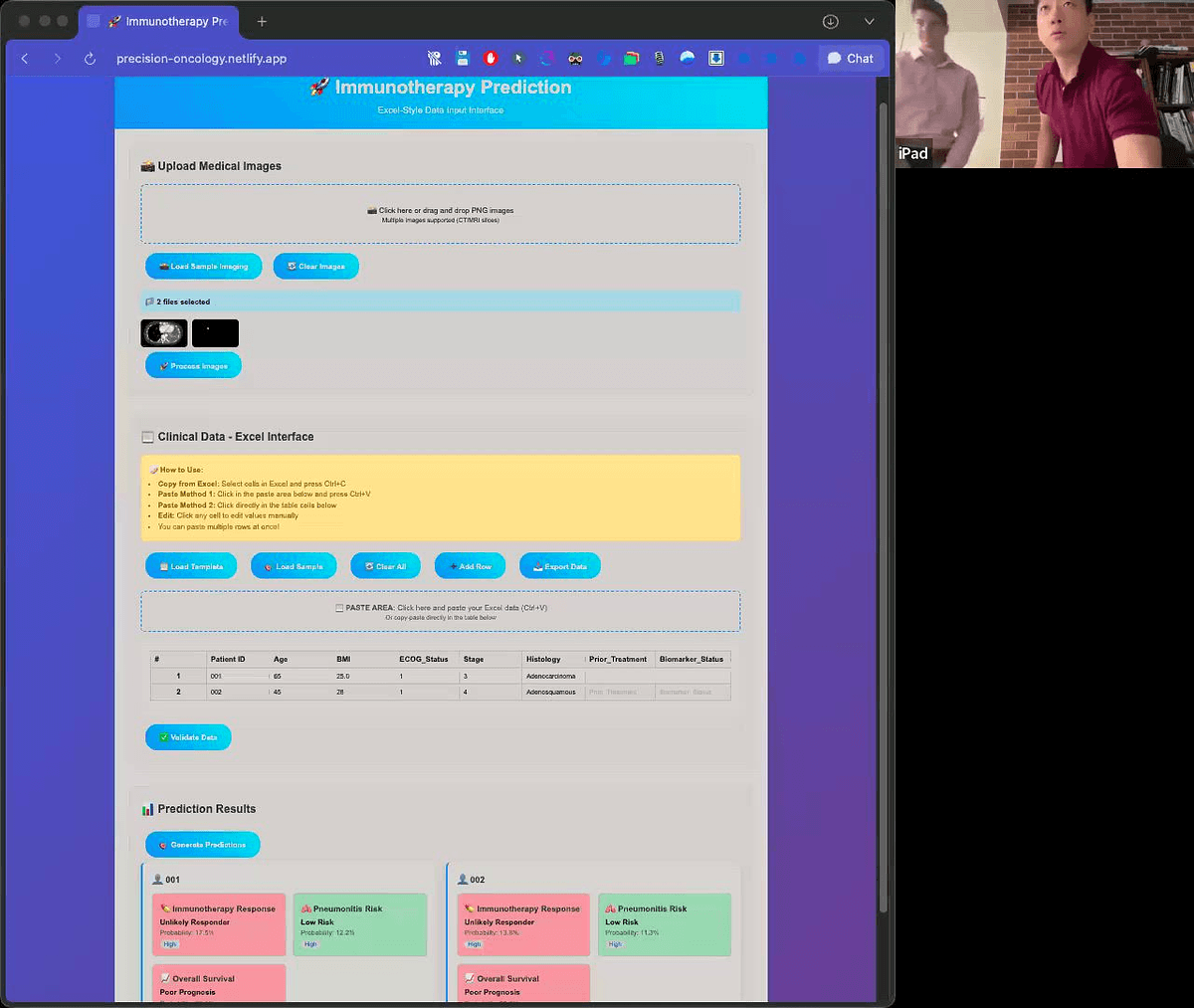Click patient 001 Overall Survival card
This screenshot has width=1194, height=1008.
(219, 983)
